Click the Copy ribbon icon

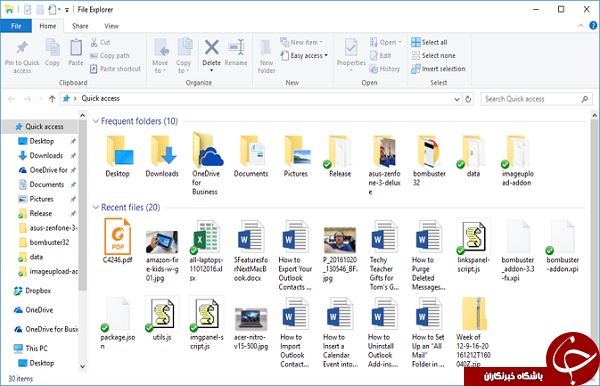tap(52, 48)
